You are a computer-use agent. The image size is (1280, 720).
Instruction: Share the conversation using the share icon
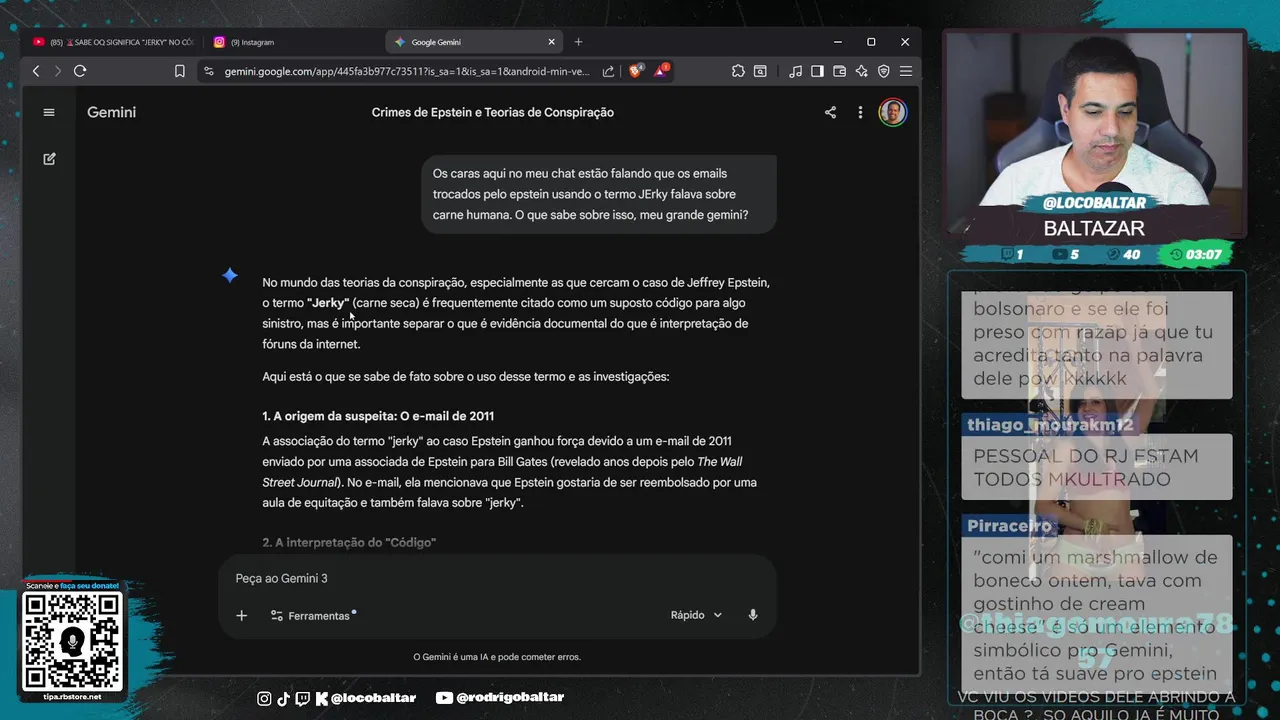click(830, 112)
